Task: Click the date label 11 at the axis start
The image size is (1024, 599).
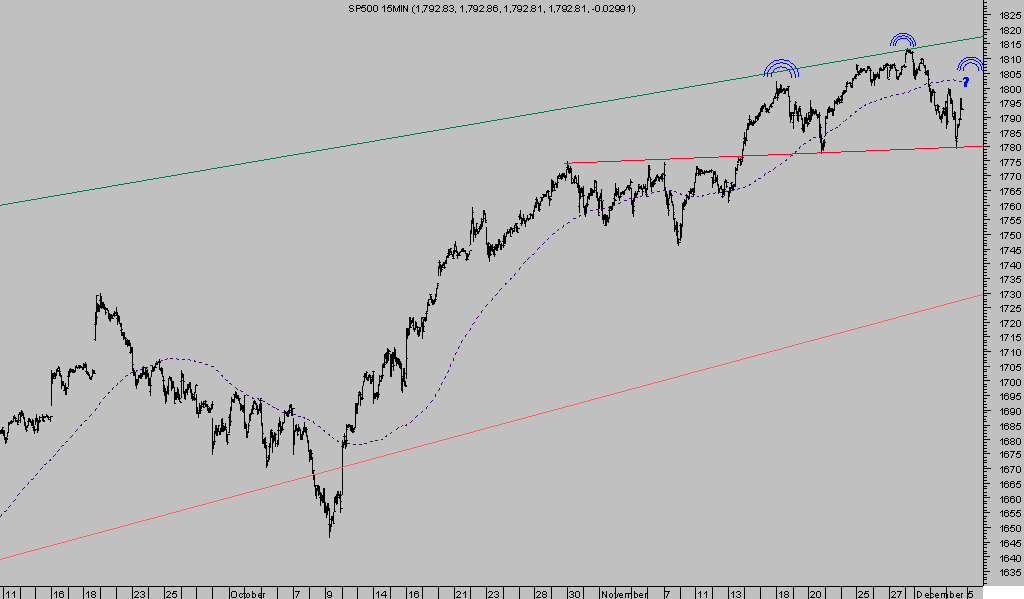Action: pyautogui.click(x=9, y=593)
